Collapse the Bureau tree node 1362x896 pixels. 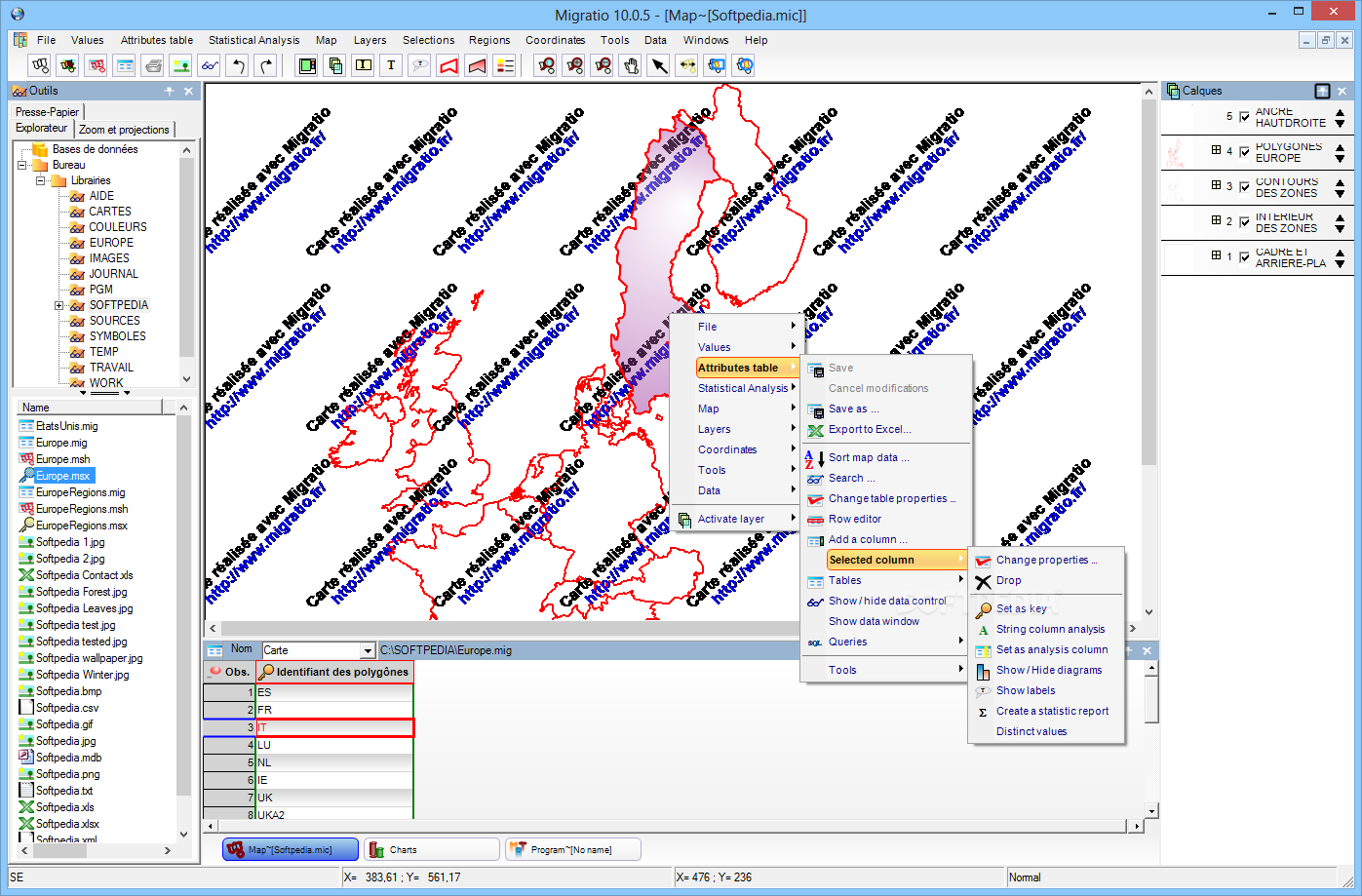[x=22, y=165]
